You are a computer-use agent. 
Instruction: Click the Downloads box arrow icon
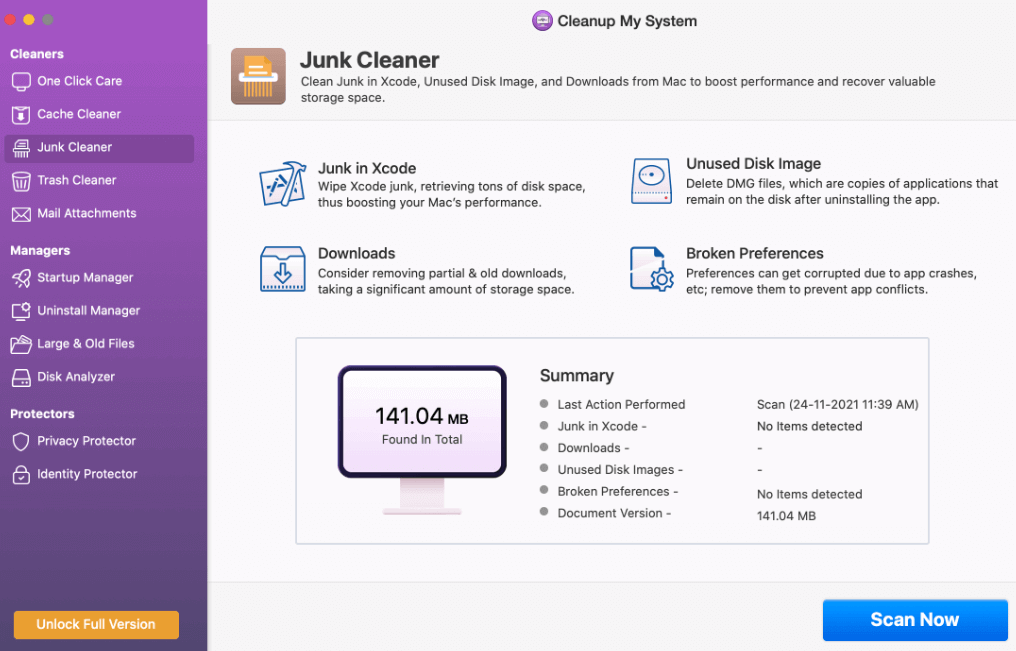click(283, 269)
